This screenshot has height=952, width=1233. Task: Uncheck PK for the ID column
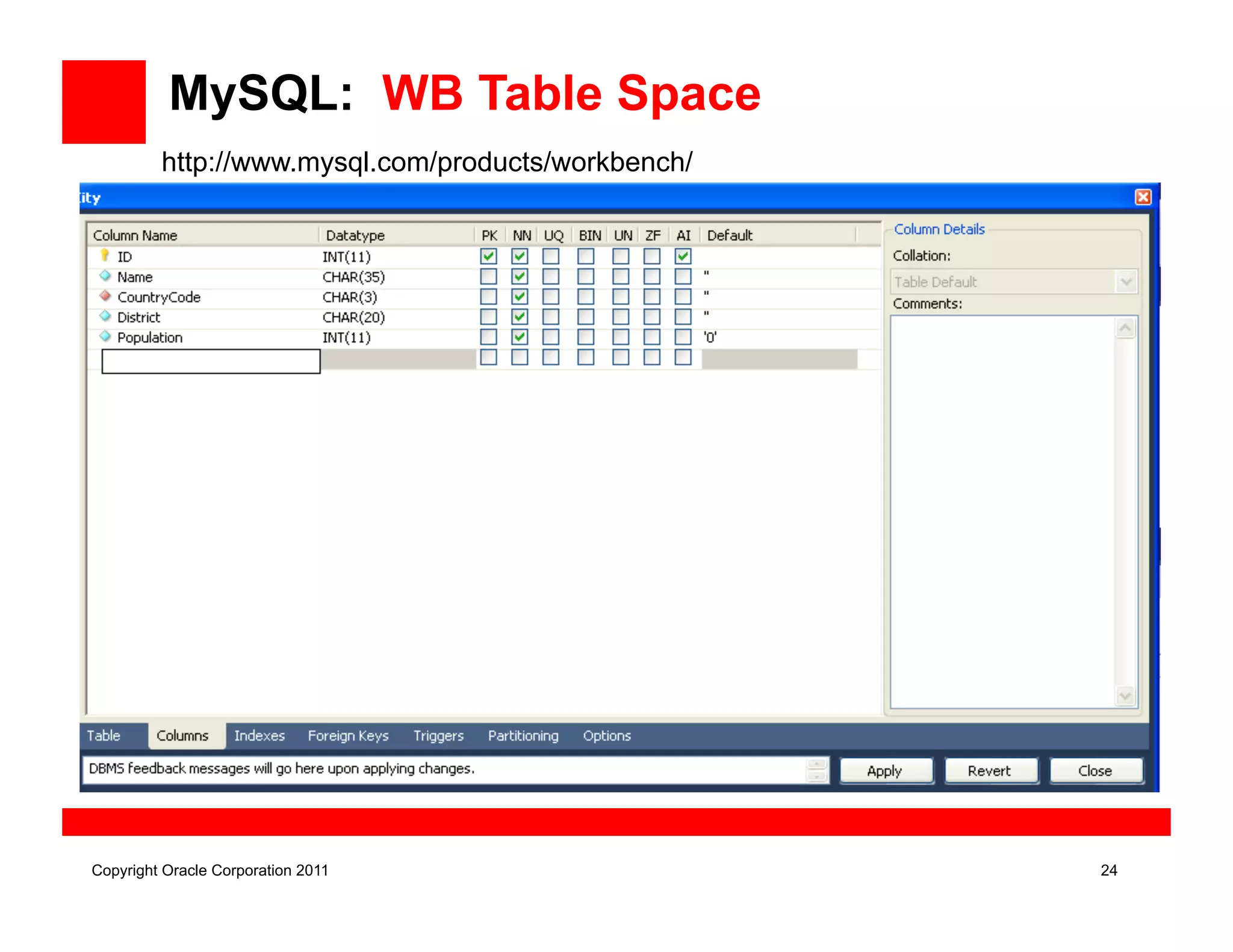tap(488, 256)
